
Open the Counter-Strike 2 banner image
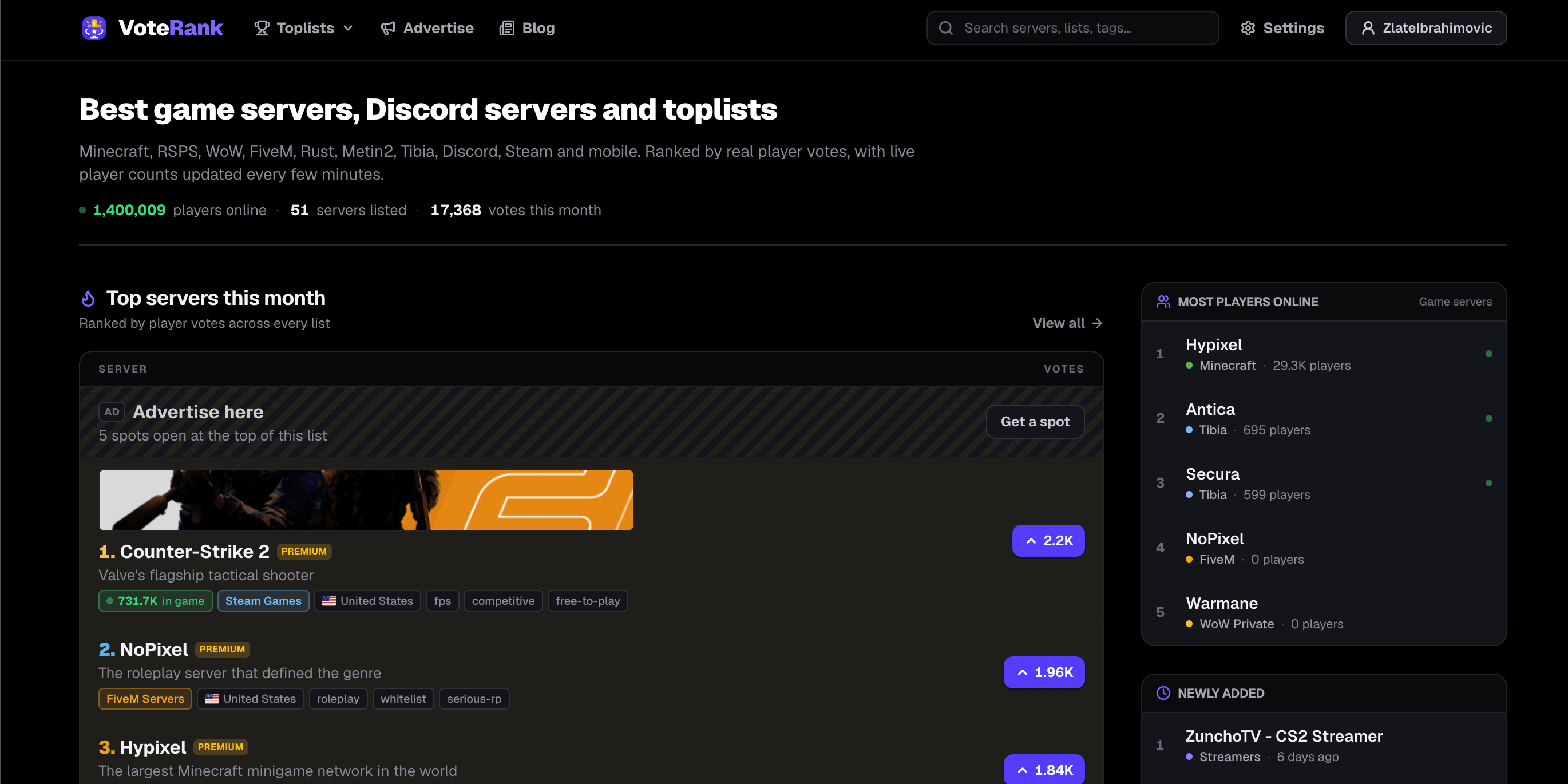(x=366, y=500)
